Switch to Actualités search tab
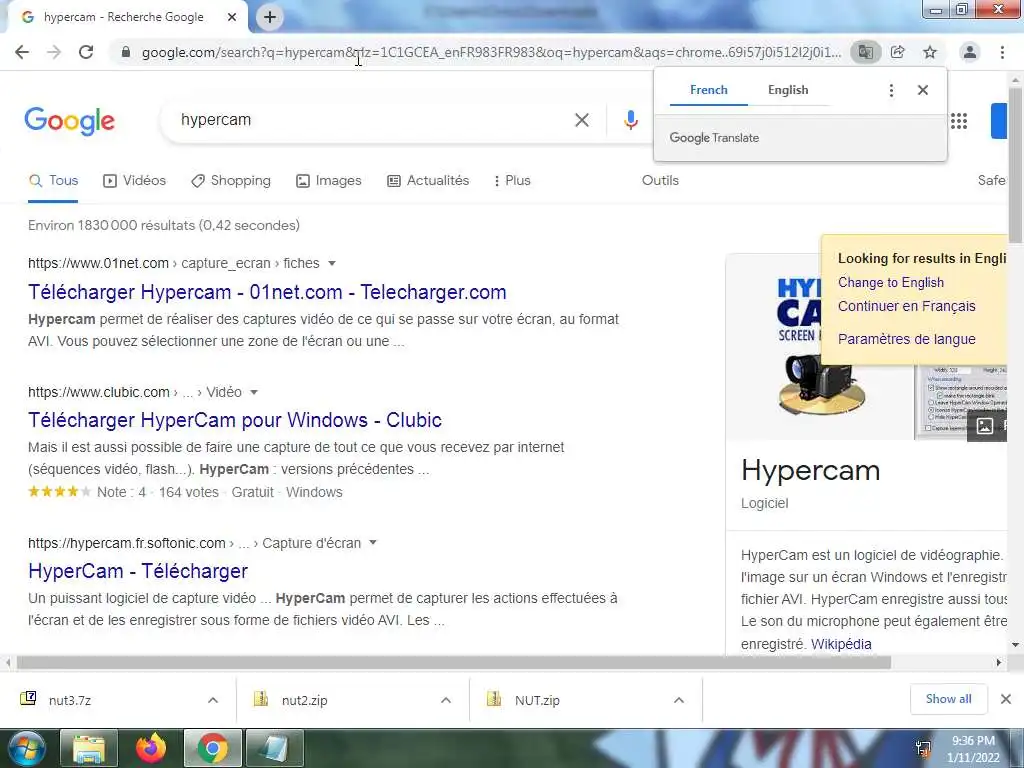This screenshot has width=1024, height=768. point(428,181)
